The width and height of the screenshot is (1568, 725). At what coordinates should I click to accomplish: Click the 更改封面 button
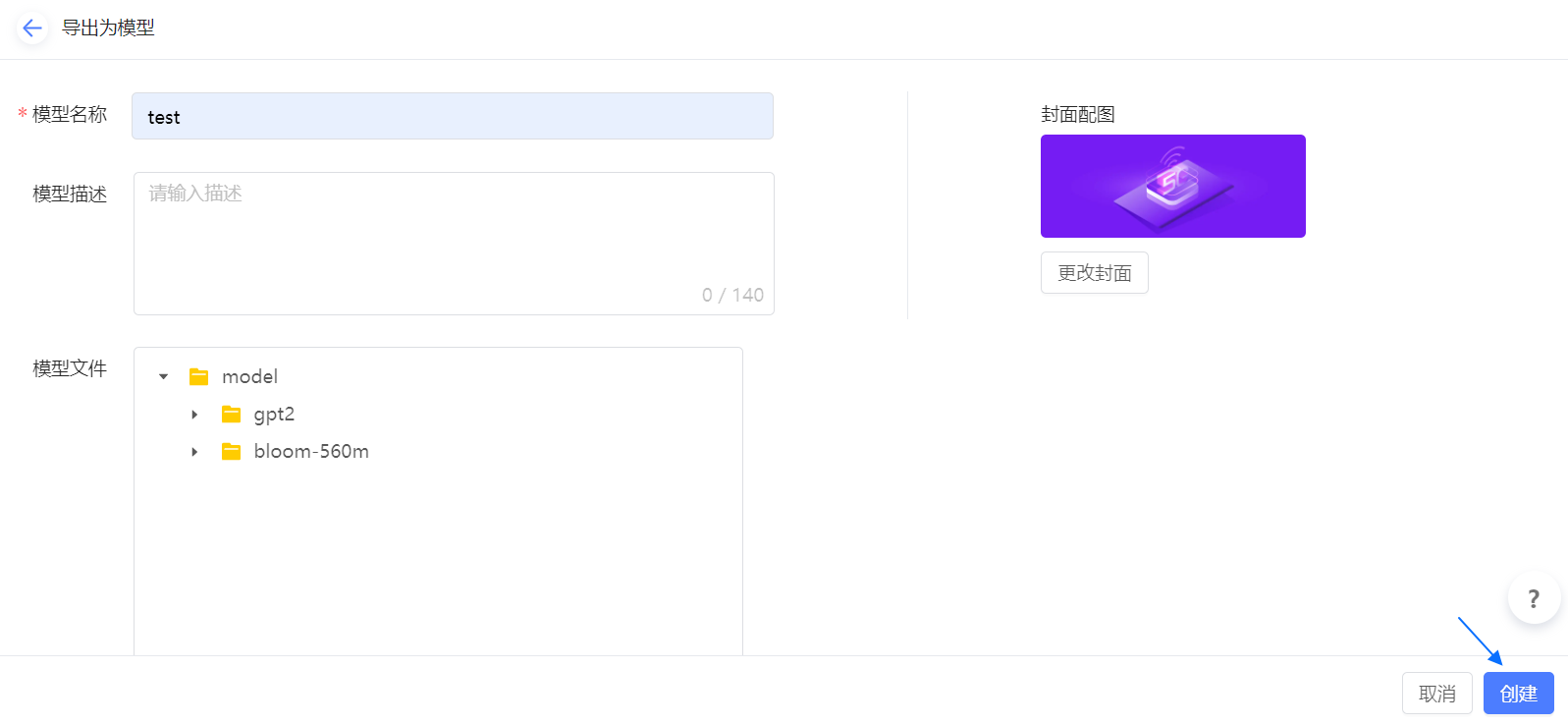(x=1094, y=273)
